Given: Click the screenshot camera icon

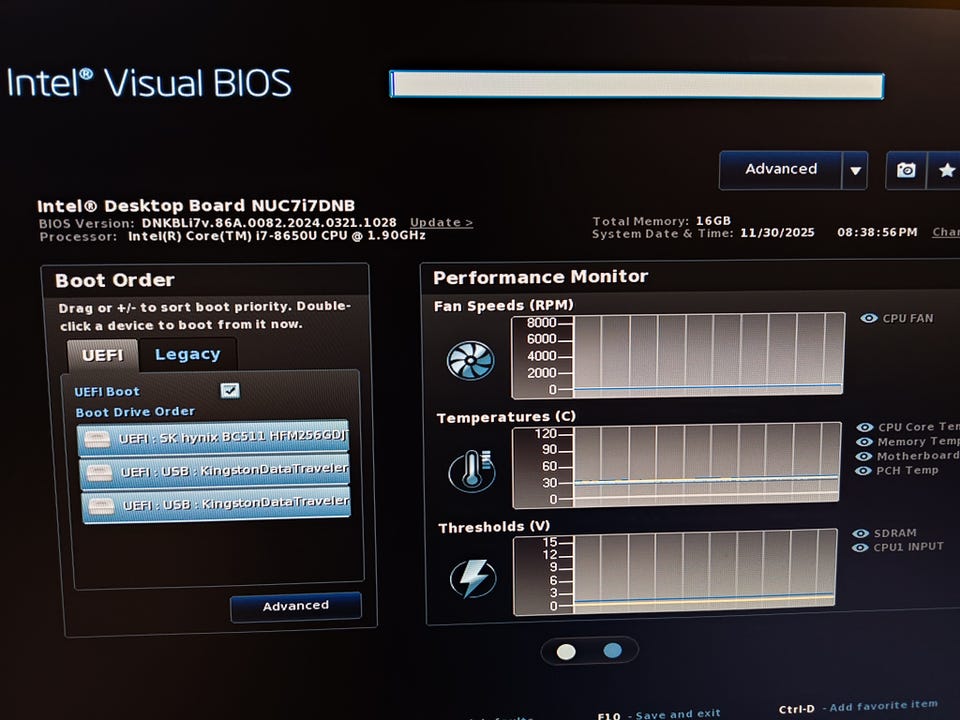Looking at the screenshot, I should tap(906, 170).
